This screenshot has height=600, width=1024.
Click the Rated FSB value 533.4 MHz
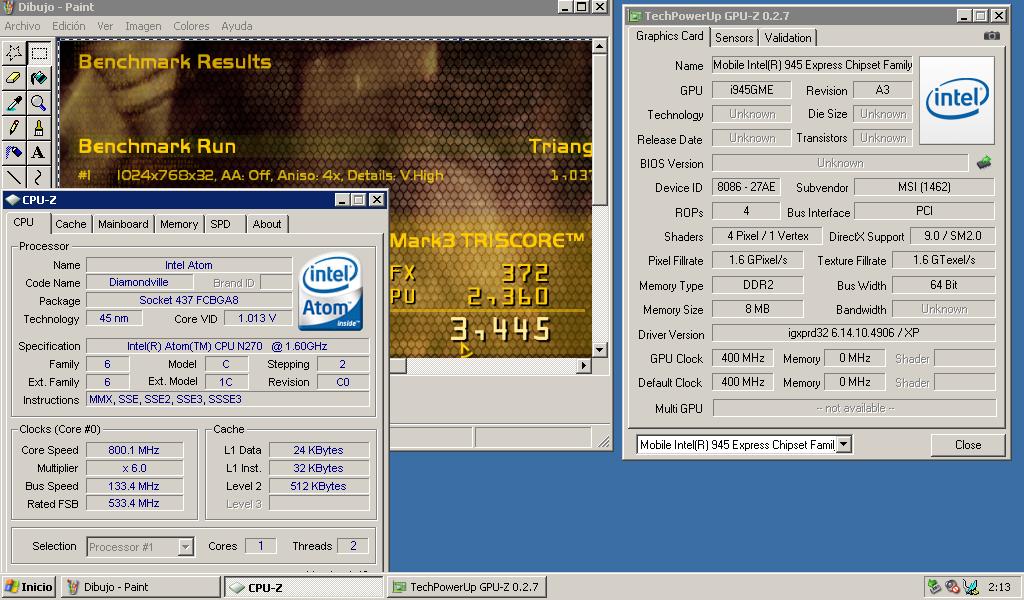point(134,503)
